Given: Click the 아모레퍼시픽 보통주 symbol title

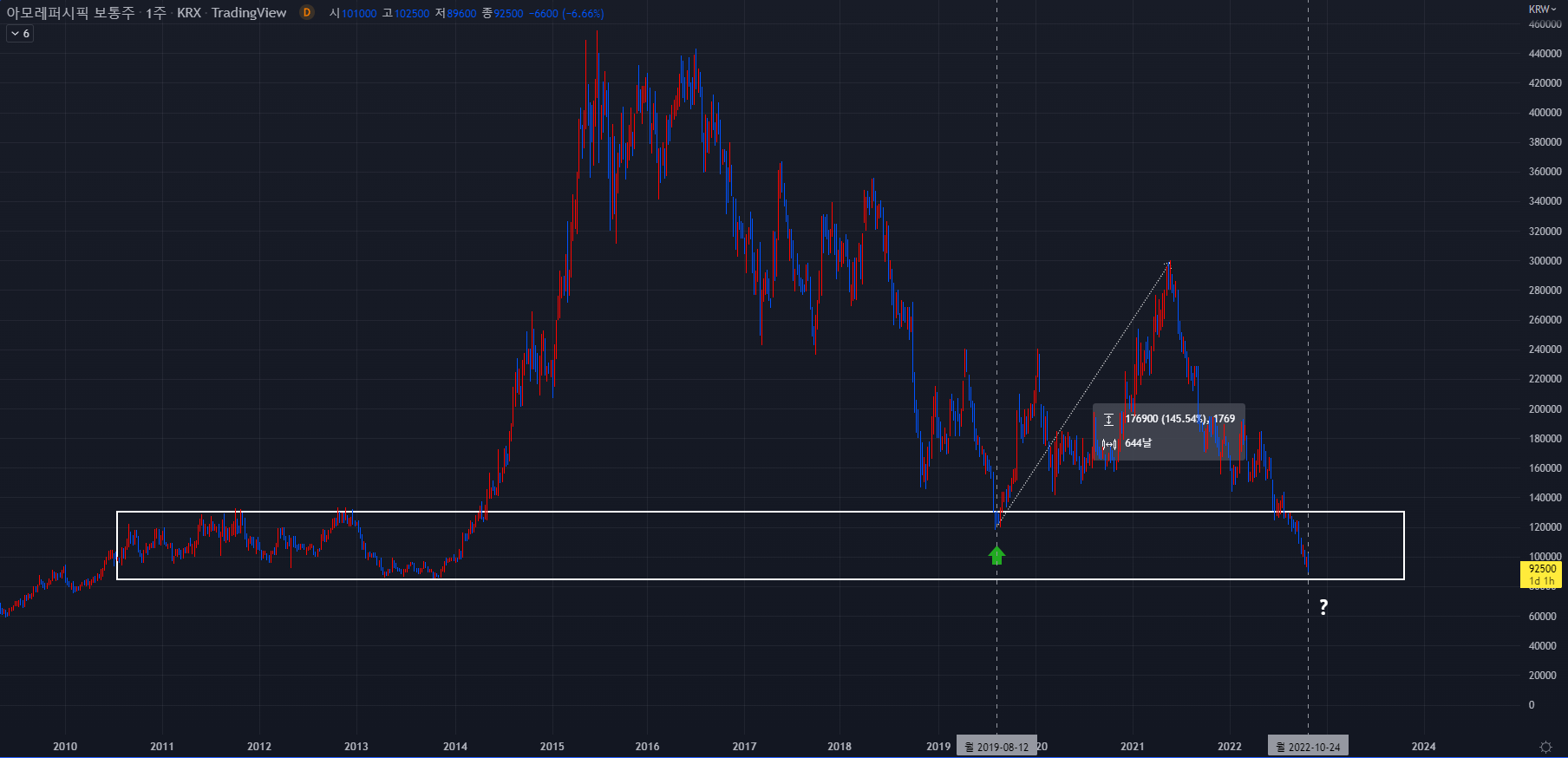Looking at the screenshot, I should pos(71,13).
